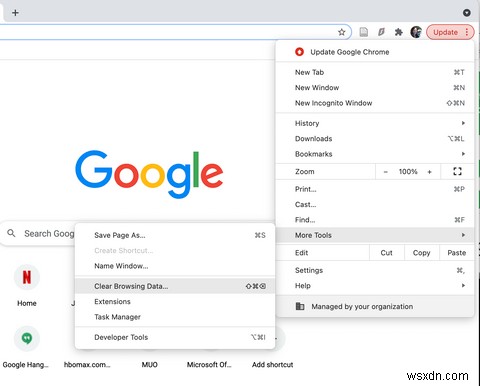Click the search magnifier icon
The height and width of the screenshot is (386, 480).
click(11, 233)
